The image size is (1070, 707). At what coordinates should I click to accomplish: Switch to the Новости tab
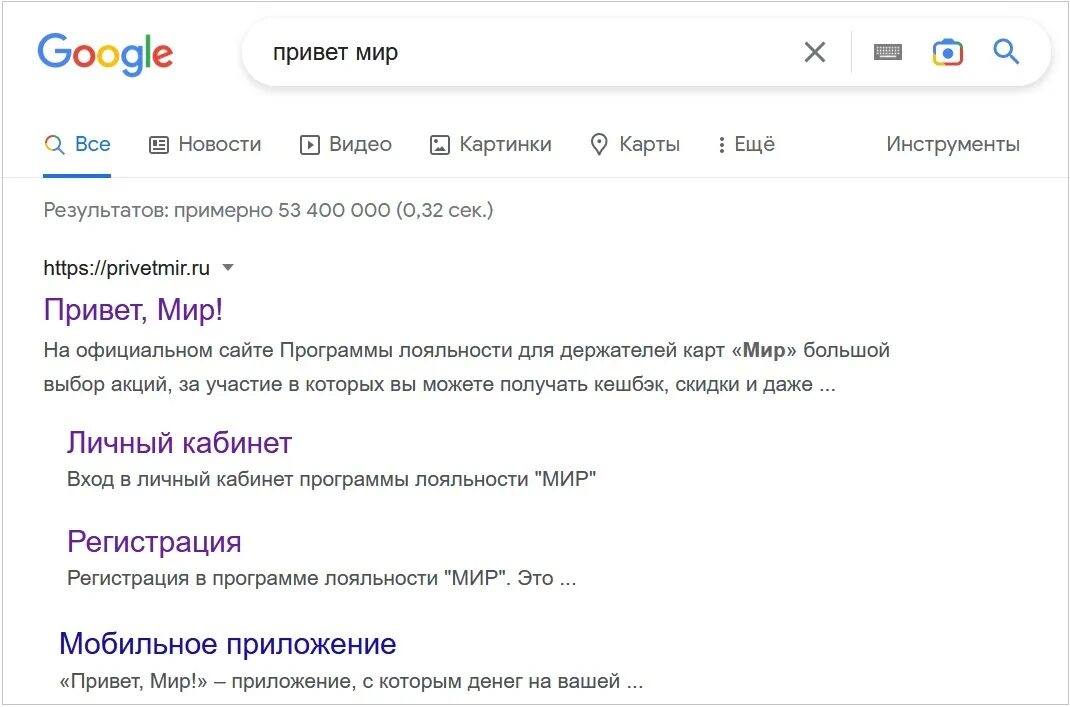[x=205, y=145]
